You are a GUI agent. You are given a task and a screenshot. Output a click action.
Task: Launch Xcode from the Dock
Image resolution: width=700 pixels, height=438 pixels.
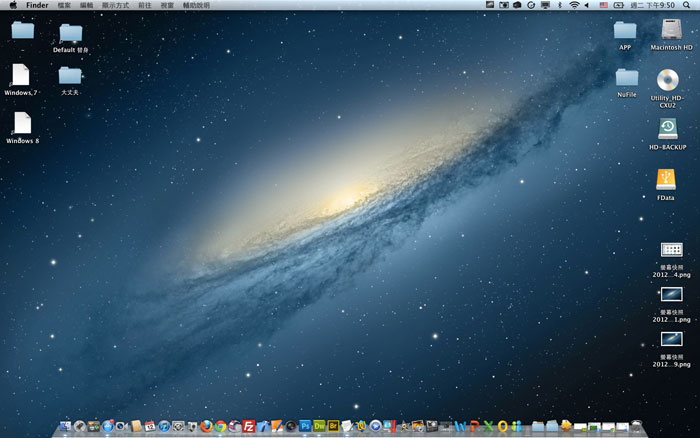tap(262, 426)
